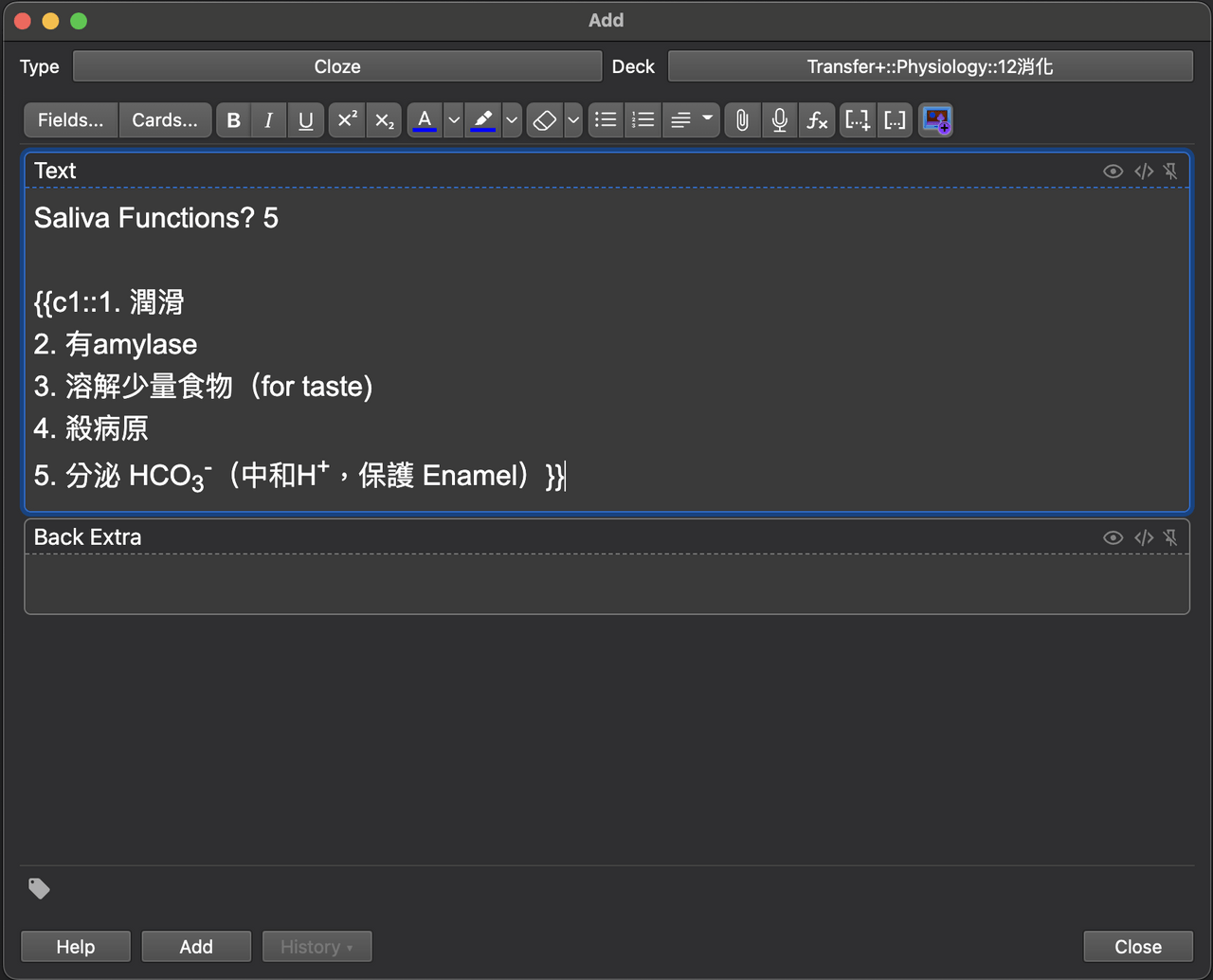1213x980 pixels.
Task: Toggle italic formatting
Action: pos(269,120)
